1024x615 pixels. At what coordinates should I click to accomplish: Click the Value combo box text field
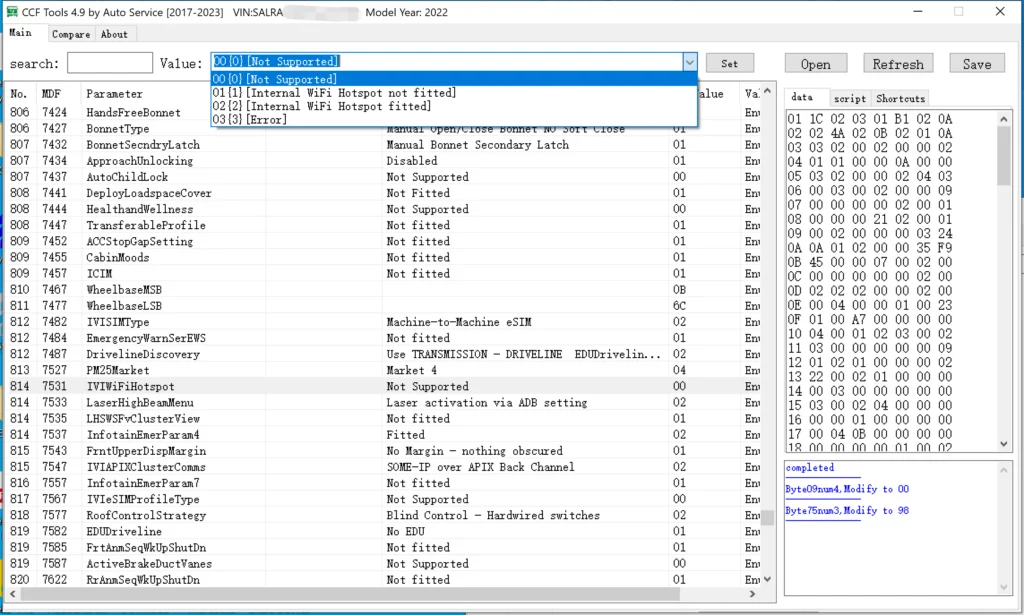click(447, 61)
